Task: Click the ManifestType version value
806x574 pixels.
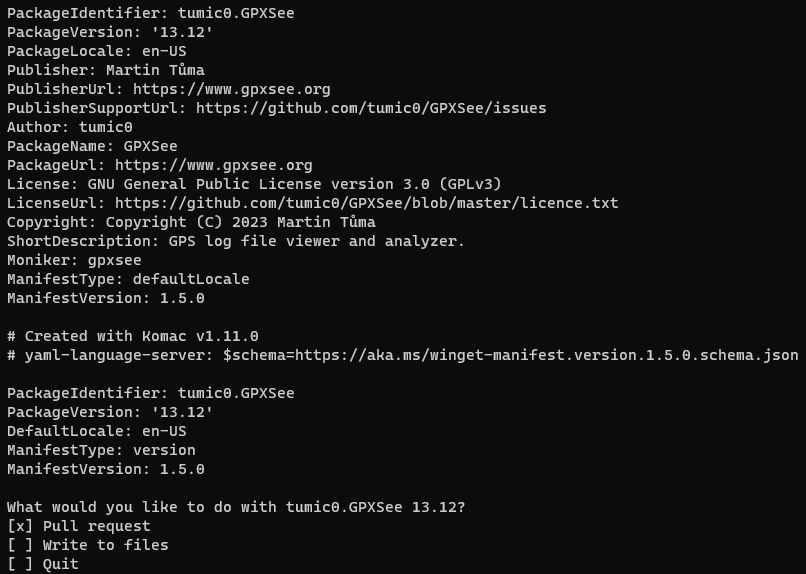Action: (163, 450)
